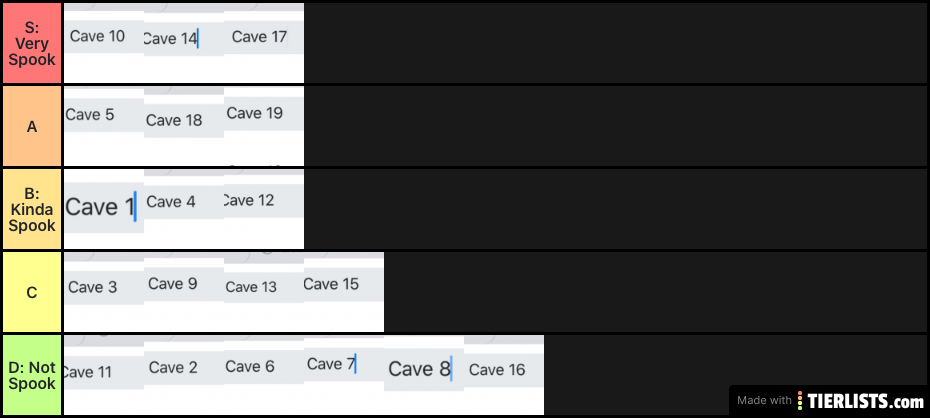Click the red S: Very Spook label
This screenshot has width=930, height=419.
point(32,43)
